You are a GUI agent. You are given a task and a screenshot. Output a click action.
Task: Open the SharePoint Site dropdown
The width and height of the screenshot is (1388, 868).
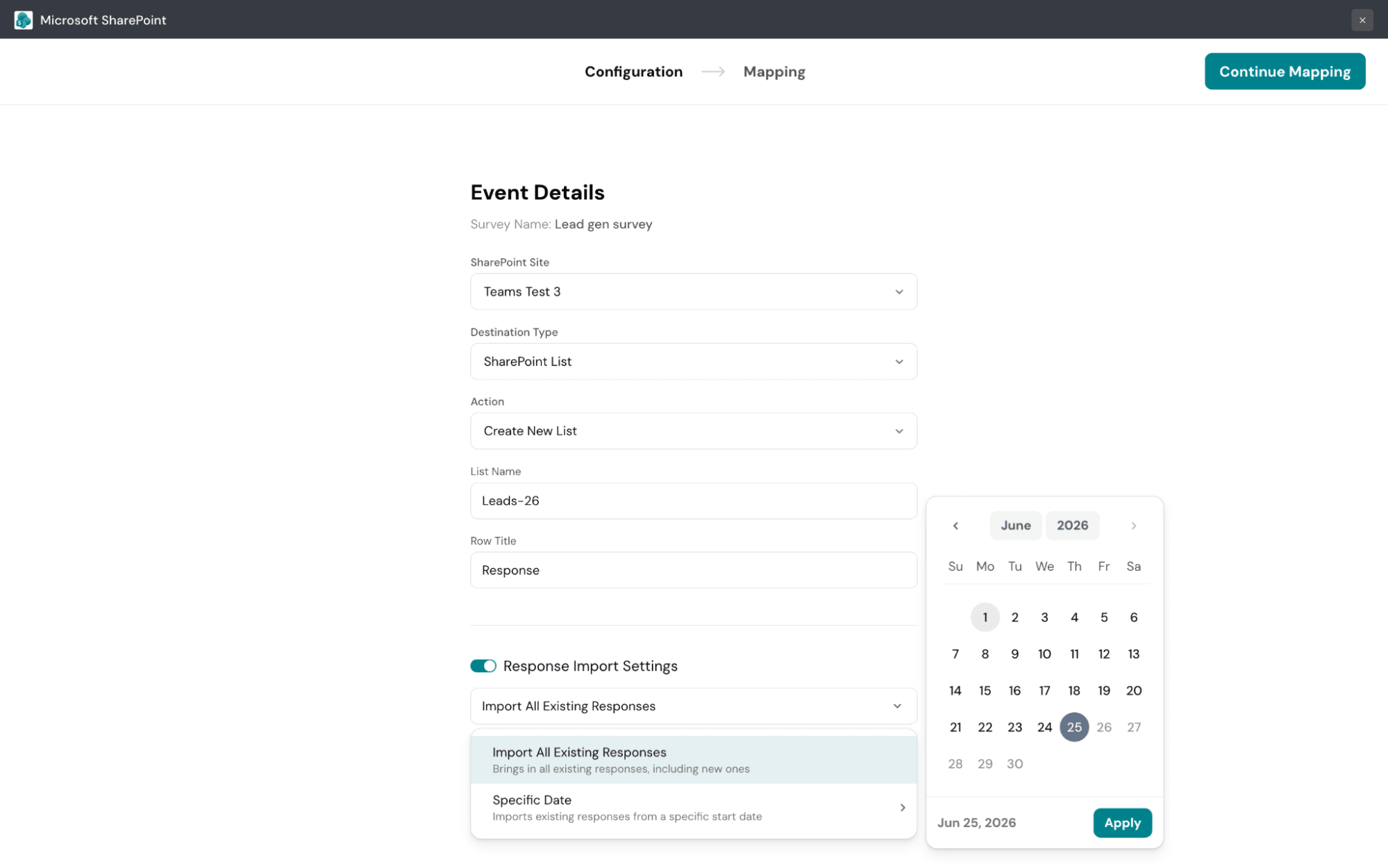click(693, 292)
